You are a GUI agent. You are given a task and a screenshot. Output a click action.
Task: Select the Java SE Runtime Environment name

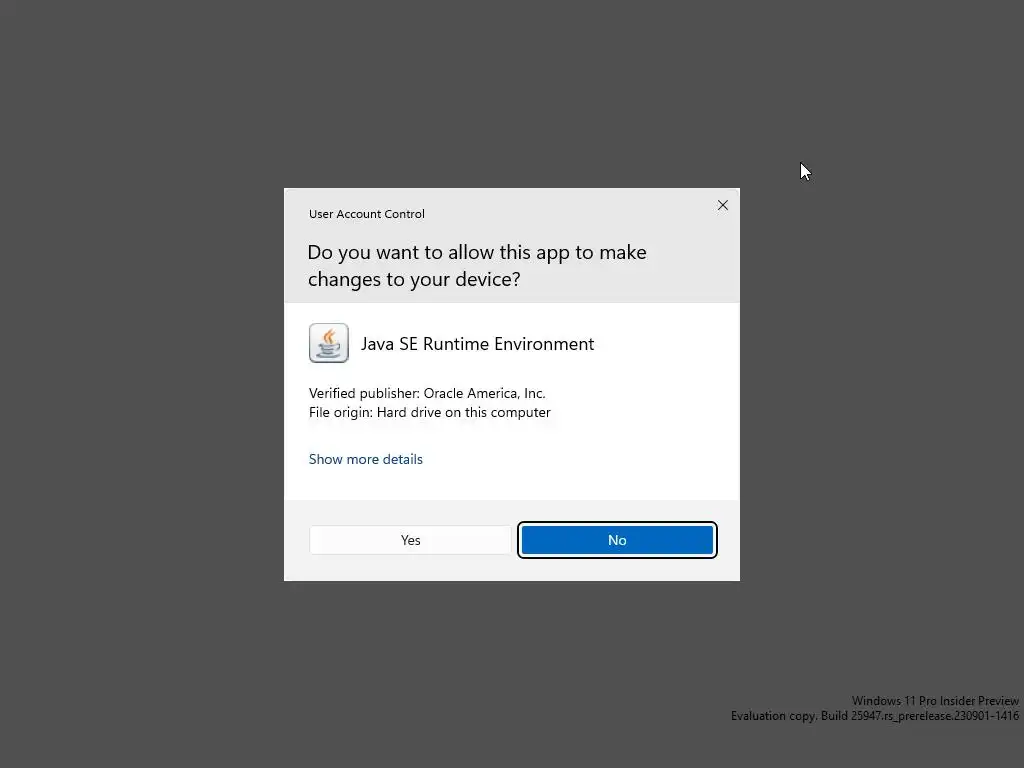pyautogui.click(x=477, y=344)
